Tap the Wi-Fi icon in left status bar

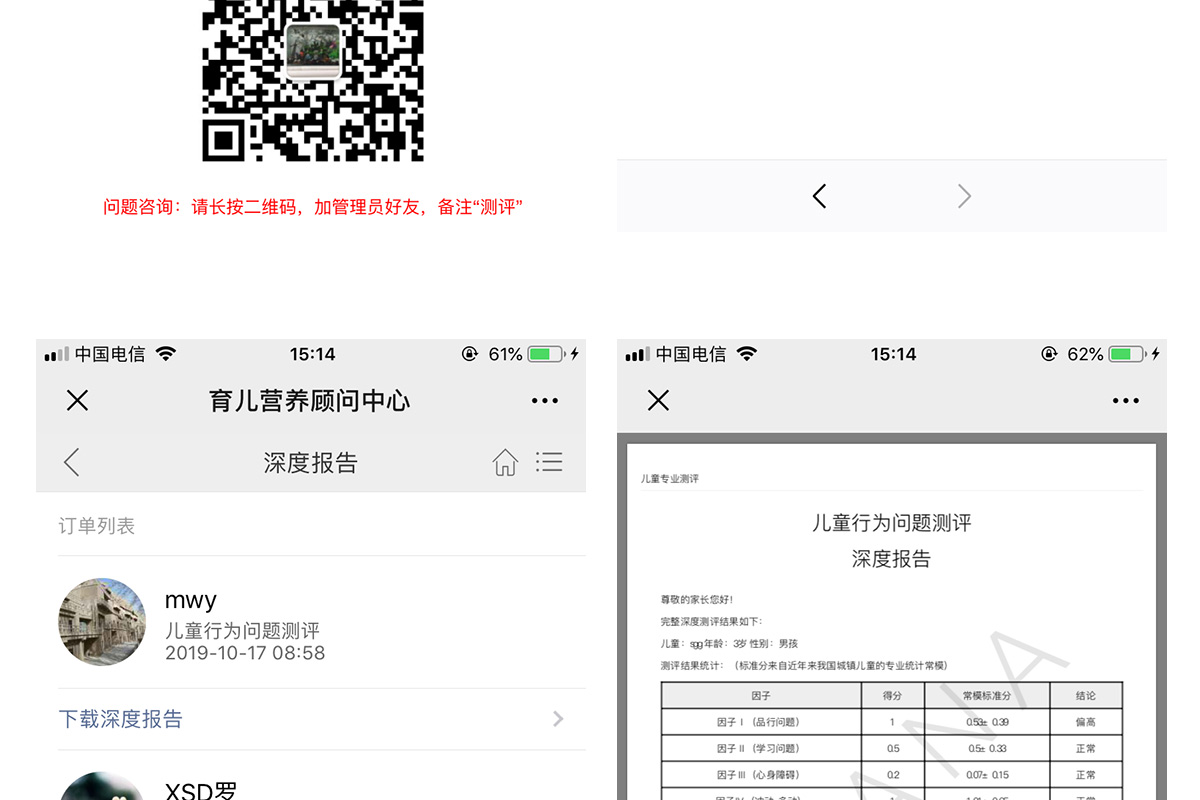click(x=166, y=354)
